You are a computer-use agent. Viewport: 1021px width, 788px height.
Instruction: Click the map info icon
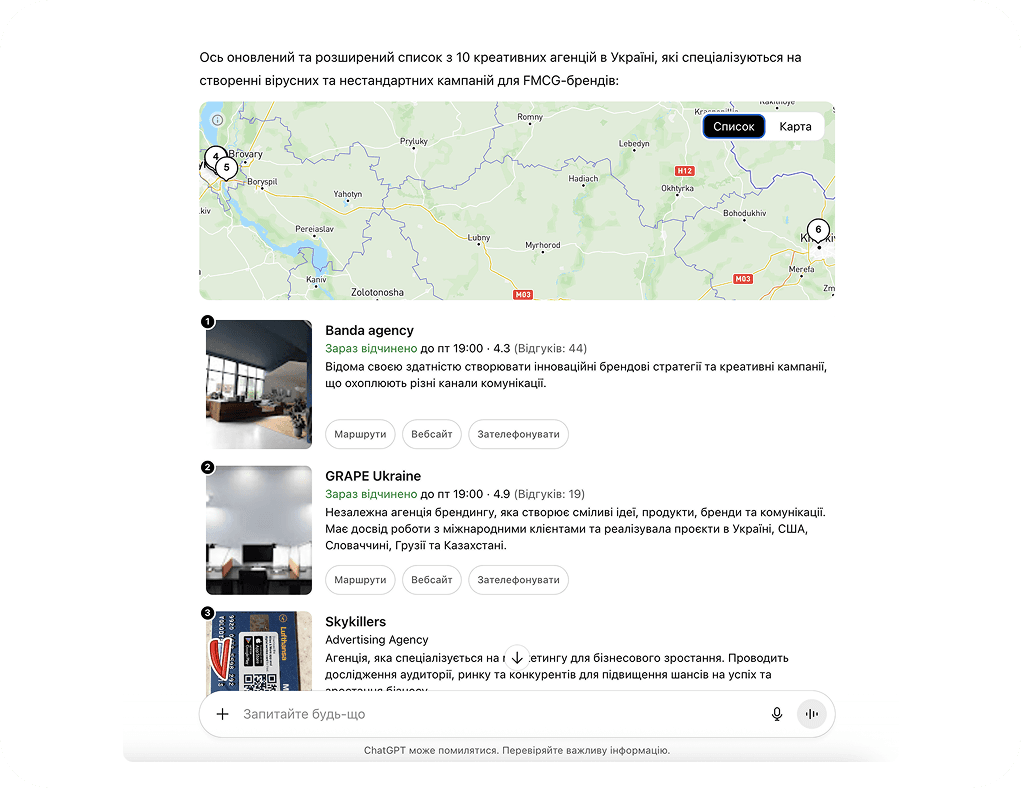(x=218, y=120)
